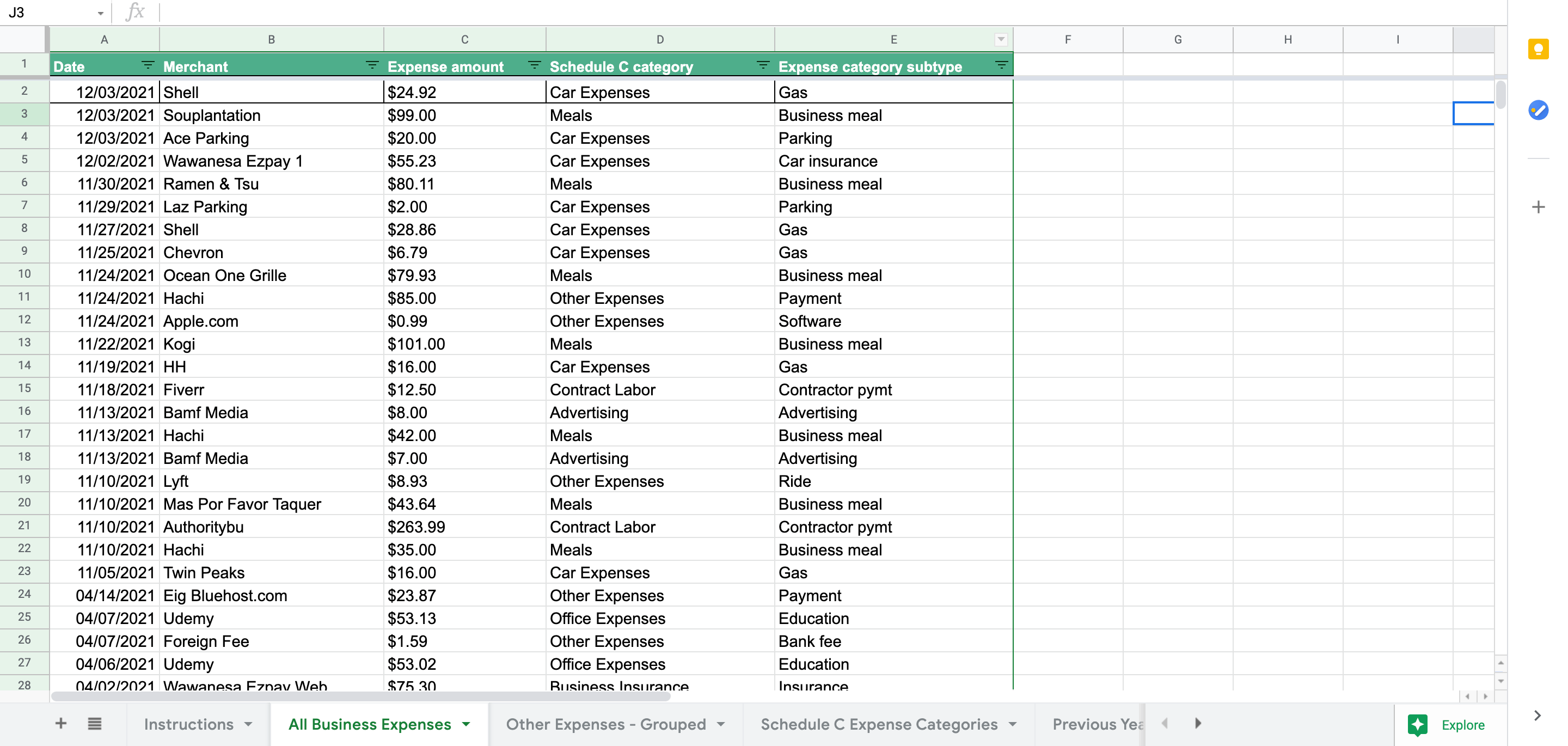Toggle the Expense amount column filter

534,66
